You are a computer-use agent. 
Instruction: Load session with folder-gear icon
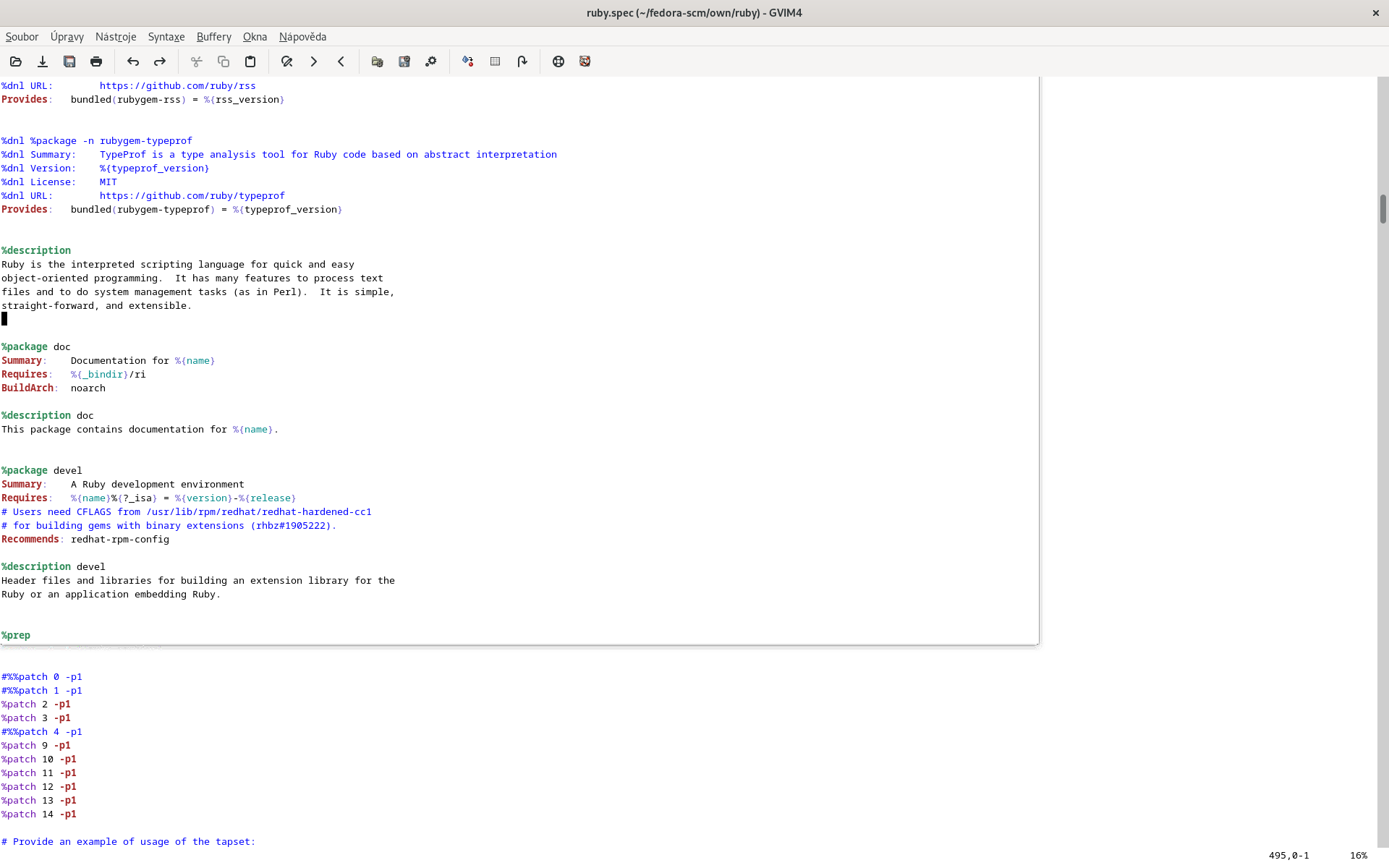pos(378,61)
